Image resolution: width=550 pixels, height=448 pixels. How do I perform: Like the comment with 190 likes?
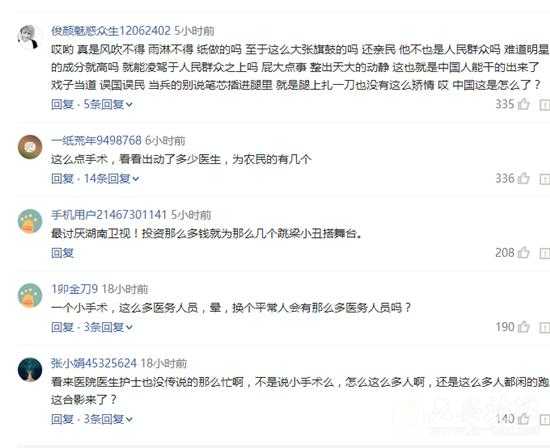coord(523,327)
